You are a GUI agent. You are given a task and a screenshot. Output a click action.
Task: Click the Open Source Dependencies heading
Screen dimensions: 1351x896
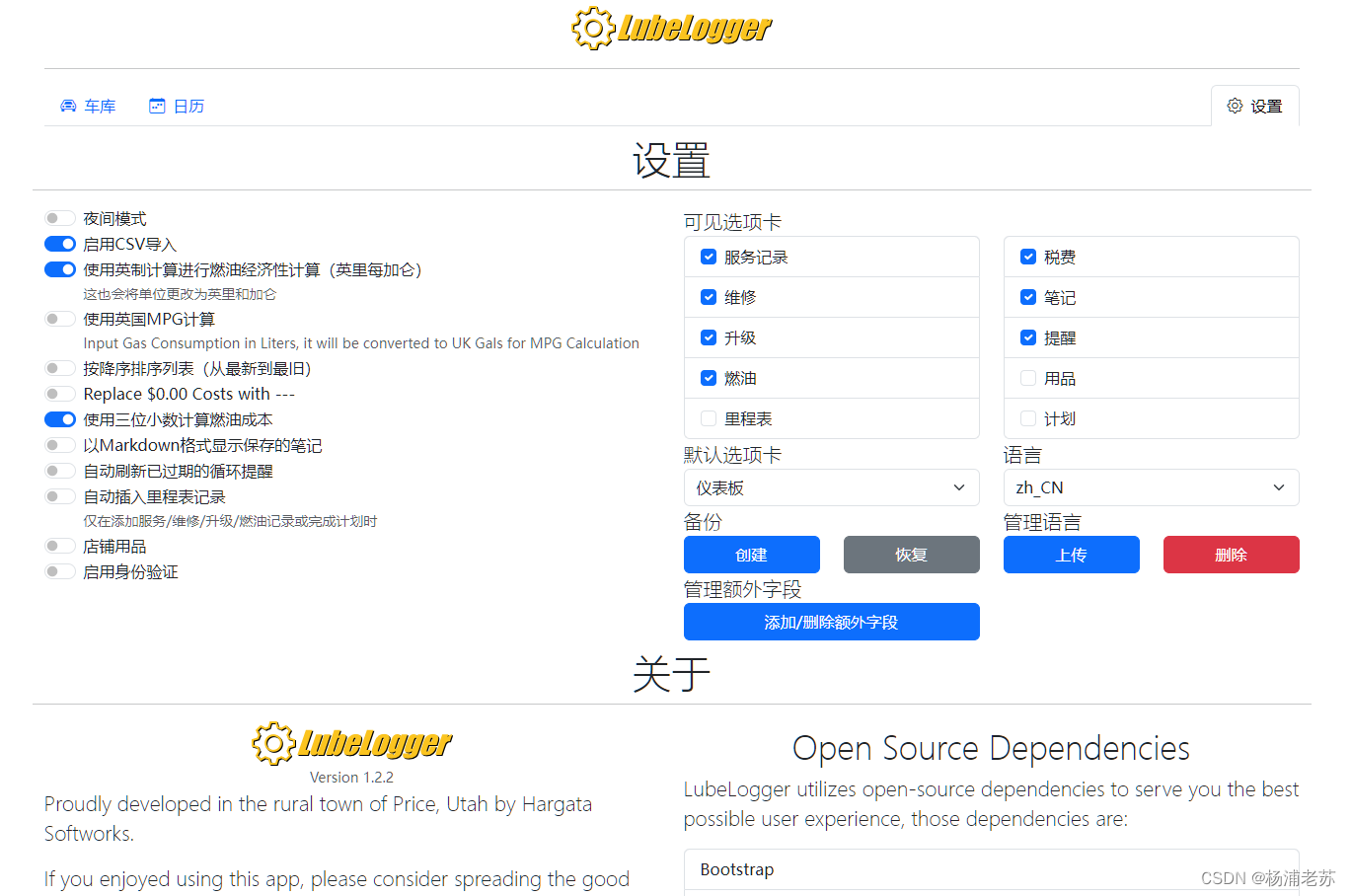[992, 748]
